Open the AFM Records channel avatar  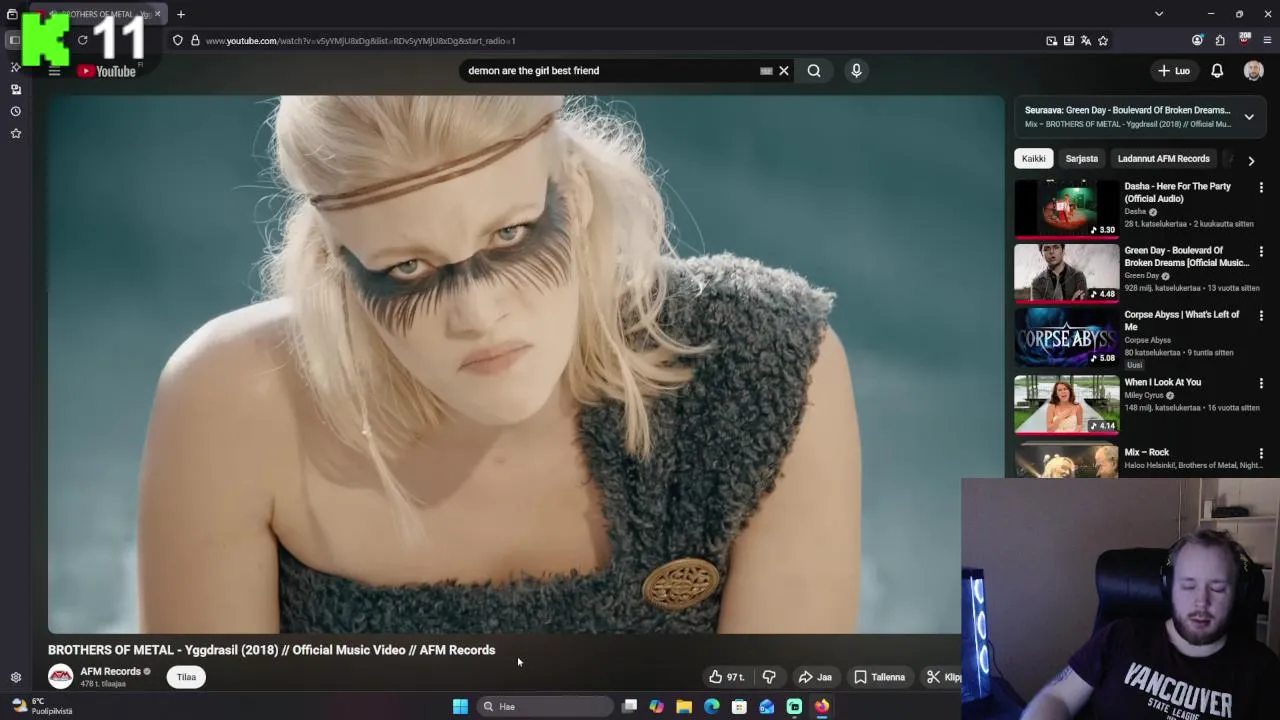[61, 677]
